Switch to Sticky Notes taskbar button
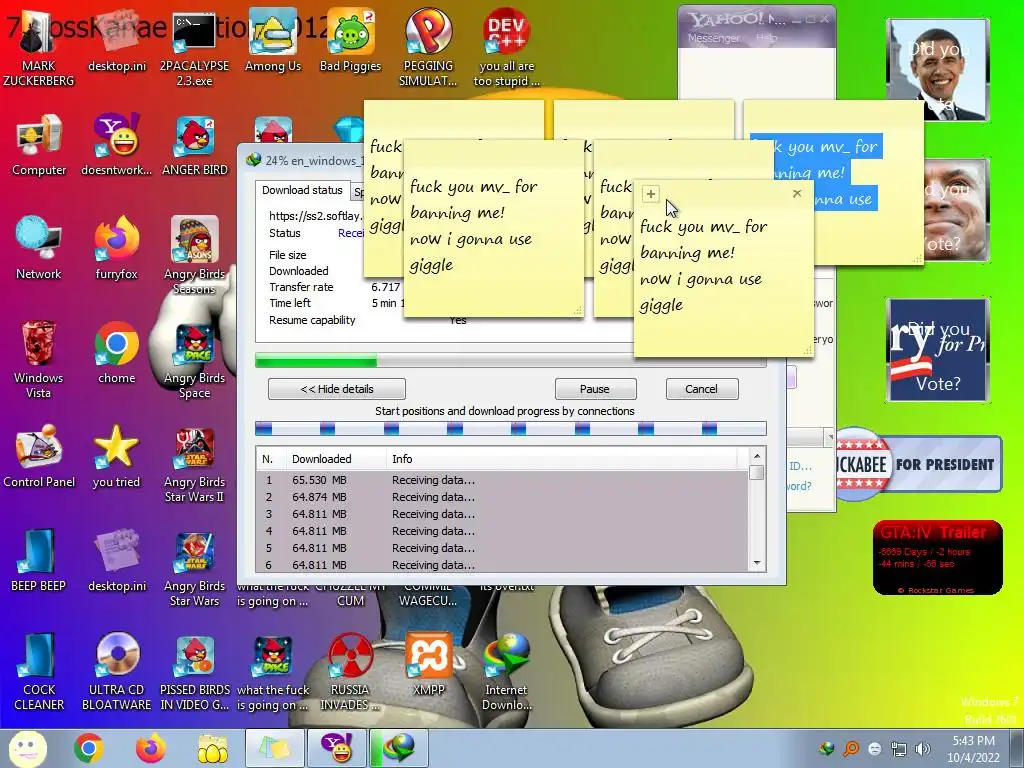This screenshot has width=1024, height=768. [x=275, y=748]
